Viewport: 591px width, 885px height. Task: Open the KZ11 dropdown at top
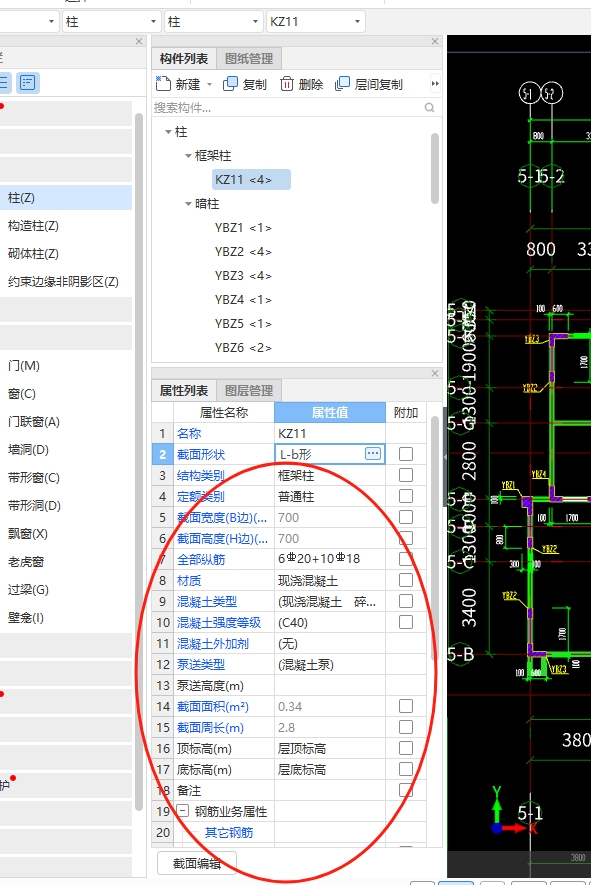click(x=316, y=21)
